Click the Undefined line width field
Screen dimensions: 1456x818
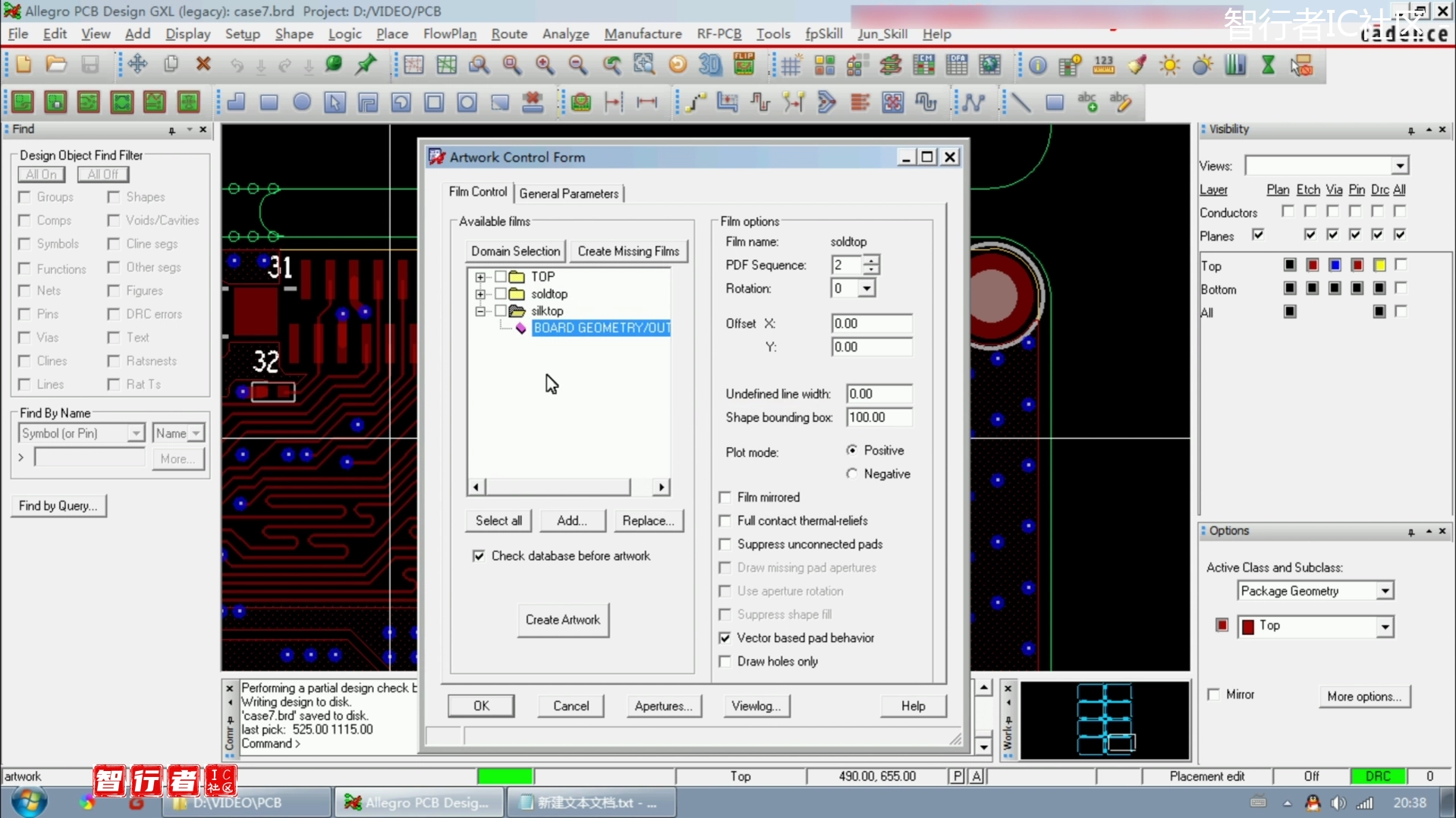coord(879,394)
